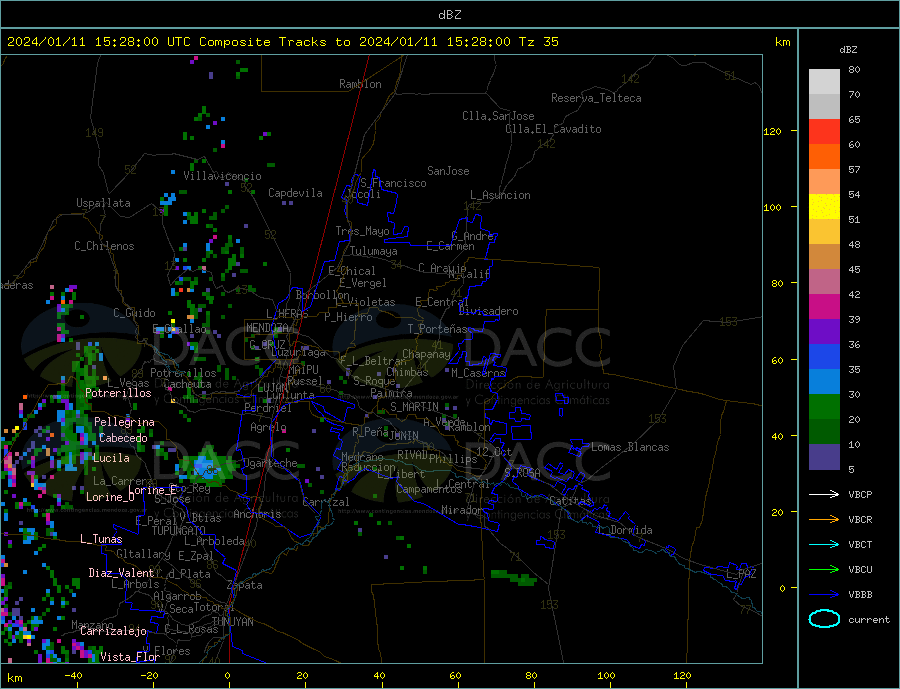
Task: Click the orange VBCR arrow icon
Action: [824, 520]
